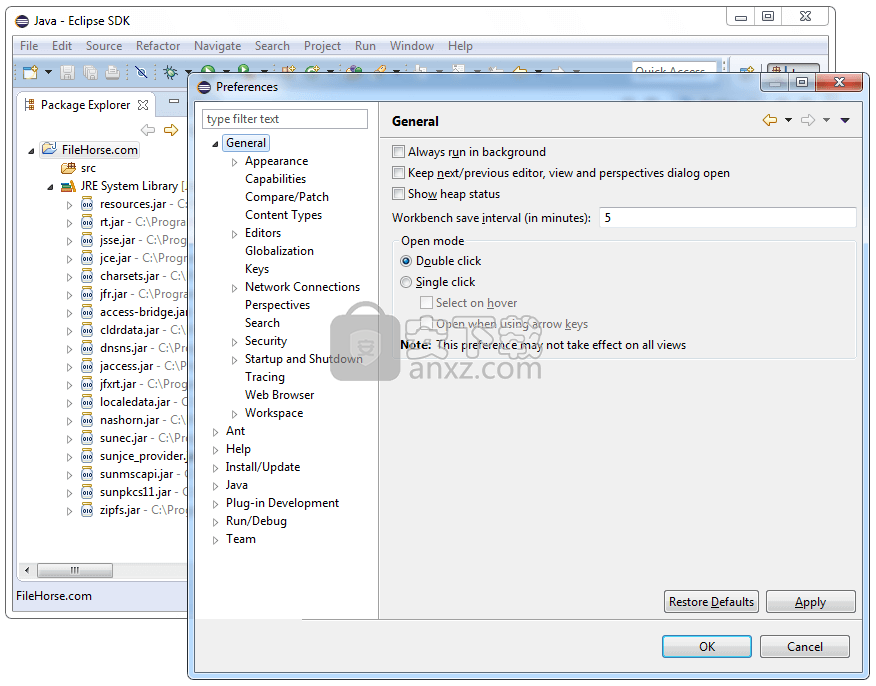Switch to the Package Explorer tab
This screenshot has height=686, width=876.
[x=85, y=105]
